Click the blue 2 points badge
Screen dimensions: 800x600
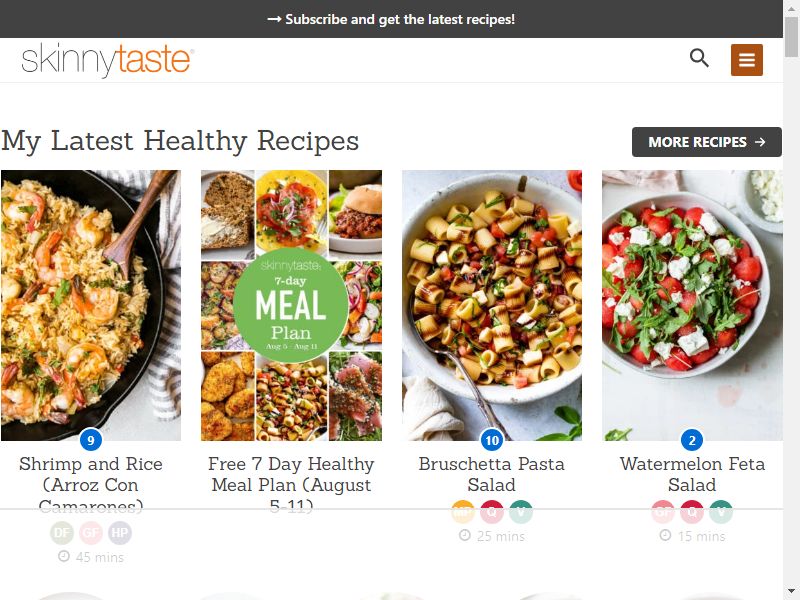click(x=692, y=440)
